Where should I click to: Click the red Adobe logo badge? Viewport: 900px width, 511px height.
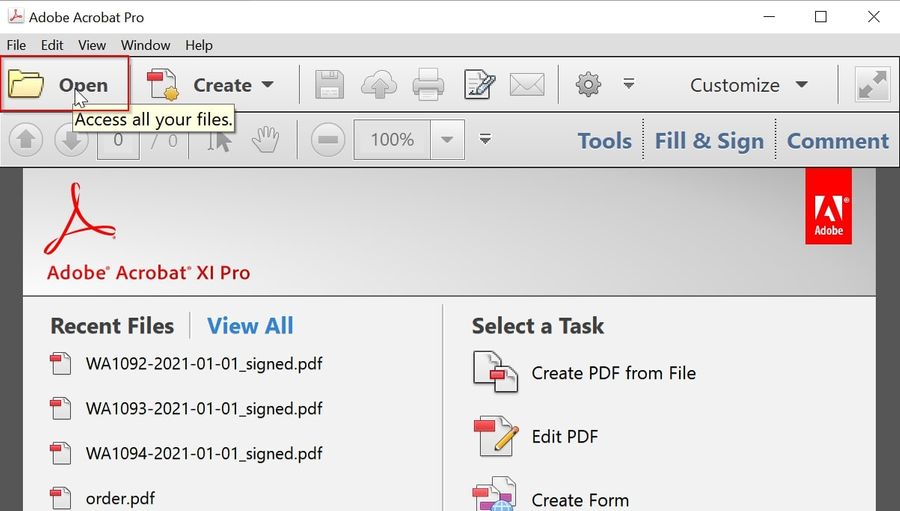coord(828,206)
